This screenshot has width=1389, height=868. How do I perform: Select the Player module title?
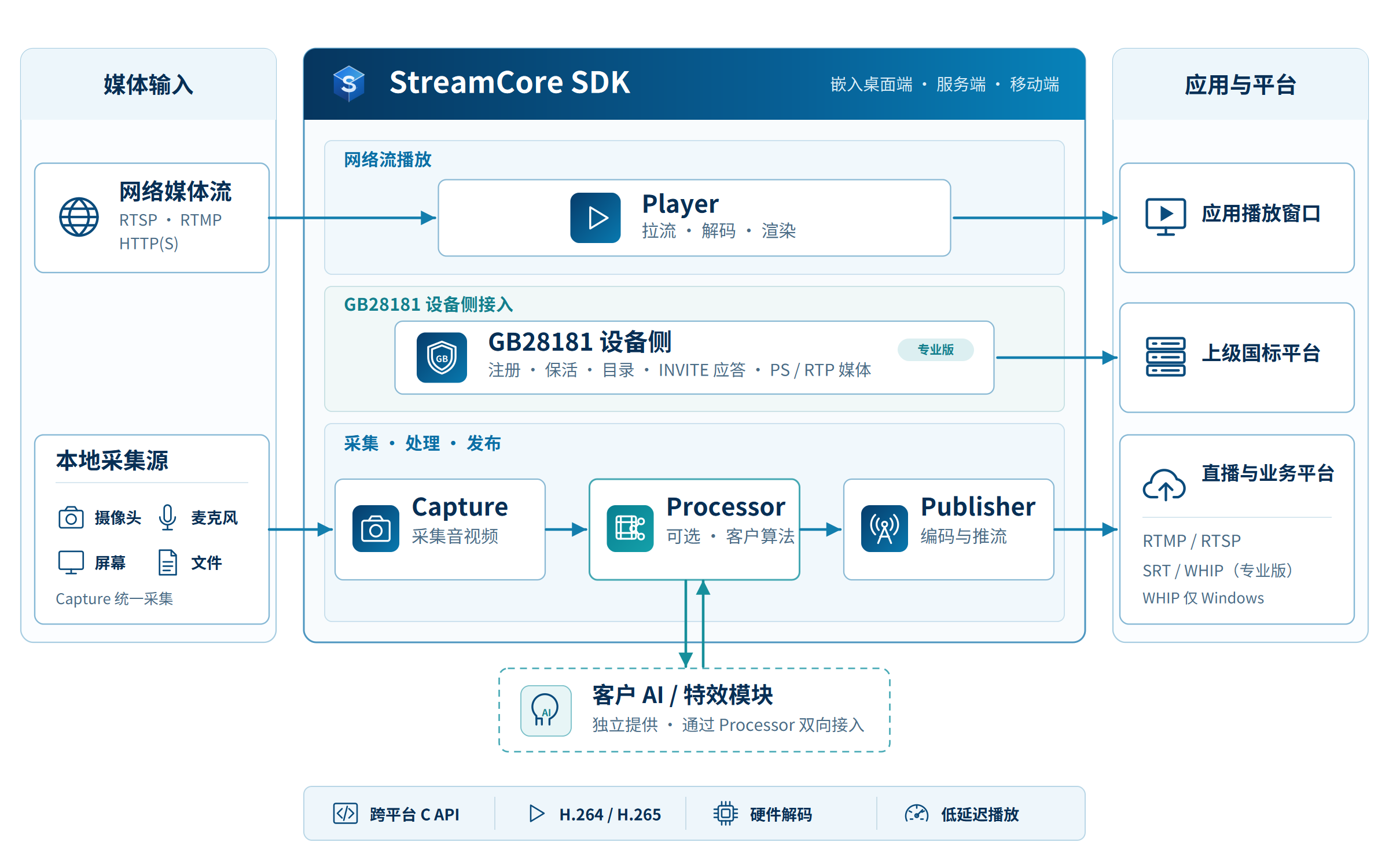(680, 204)
